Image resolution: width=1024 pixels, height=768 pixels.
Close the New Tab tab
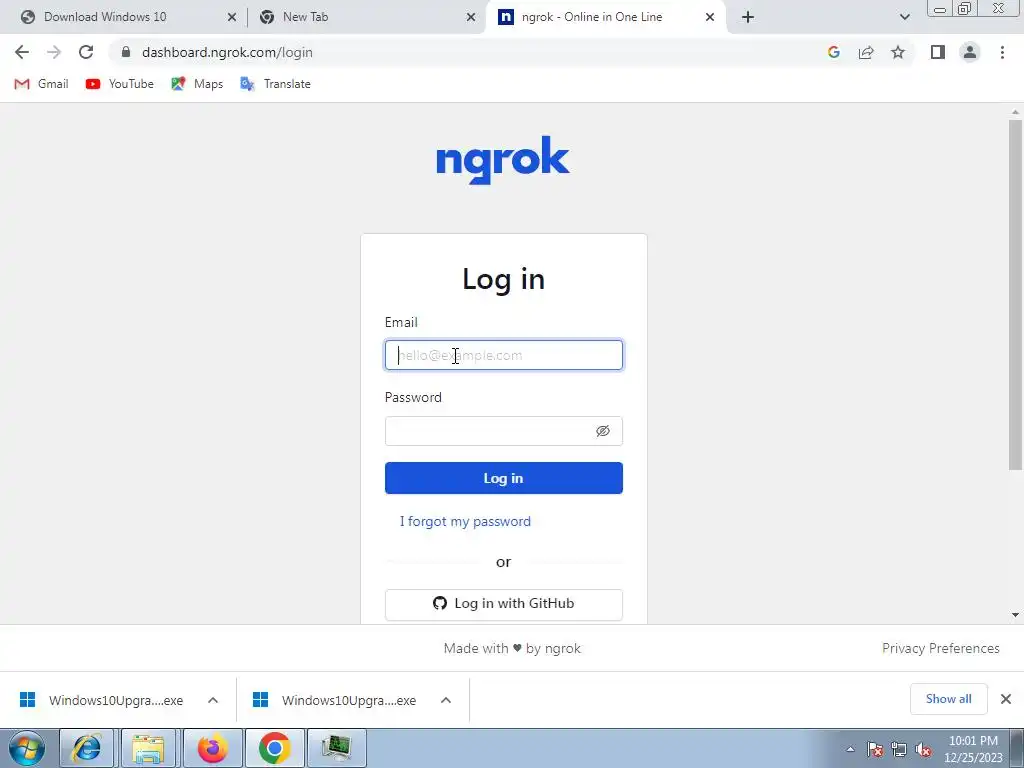click(x=471, y=18)
